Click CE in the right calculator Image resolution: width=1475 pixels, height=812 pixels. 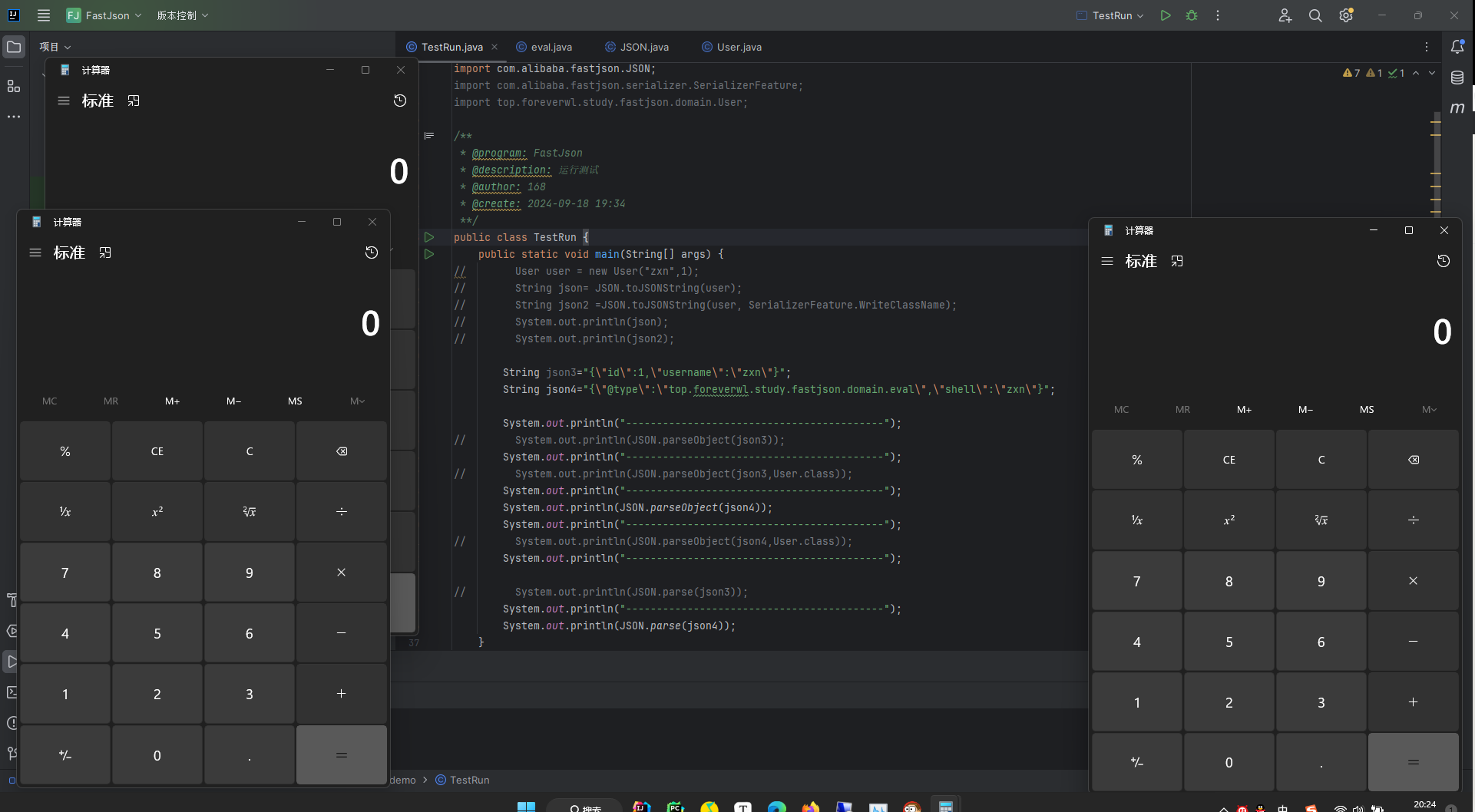(x=1229, y=460)
